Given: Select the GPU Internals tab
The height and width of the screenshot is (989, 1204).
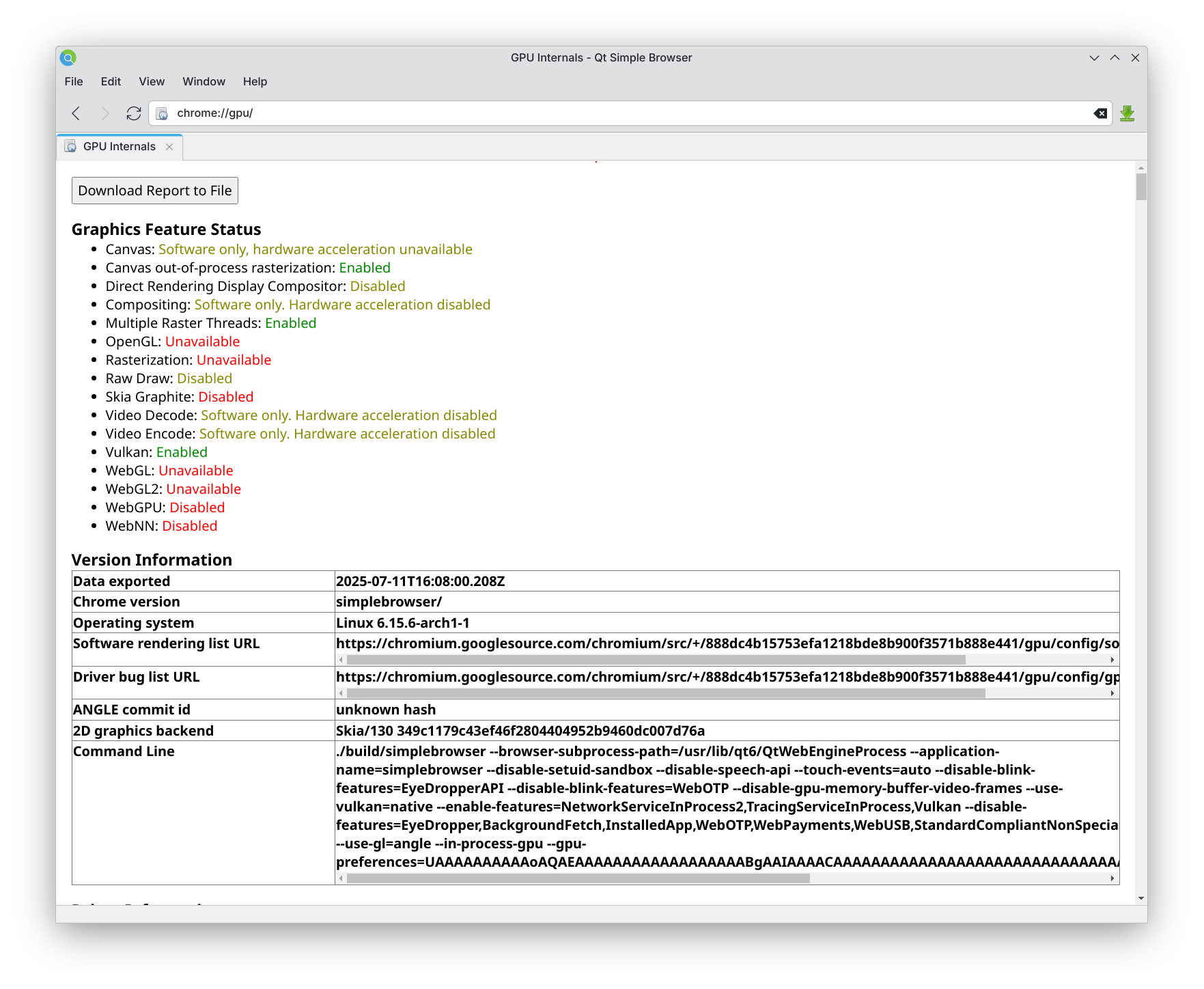Looking at the screenshot, I should (x=120, y=147).
